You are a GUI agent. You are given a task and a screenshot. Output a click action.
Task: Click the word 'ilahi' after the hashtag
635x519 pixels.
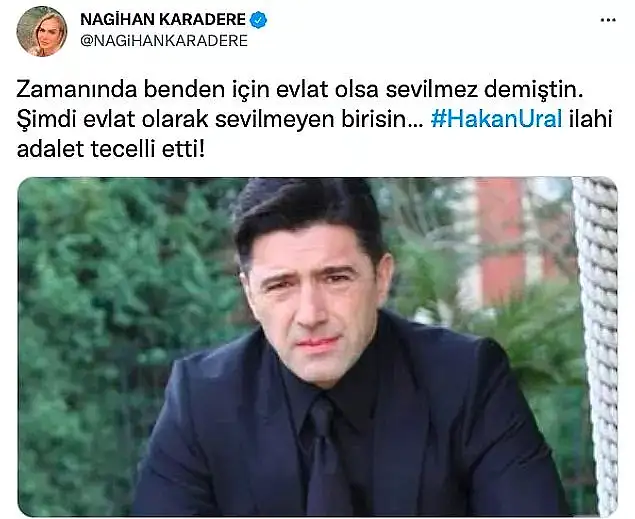coord(590,119)
